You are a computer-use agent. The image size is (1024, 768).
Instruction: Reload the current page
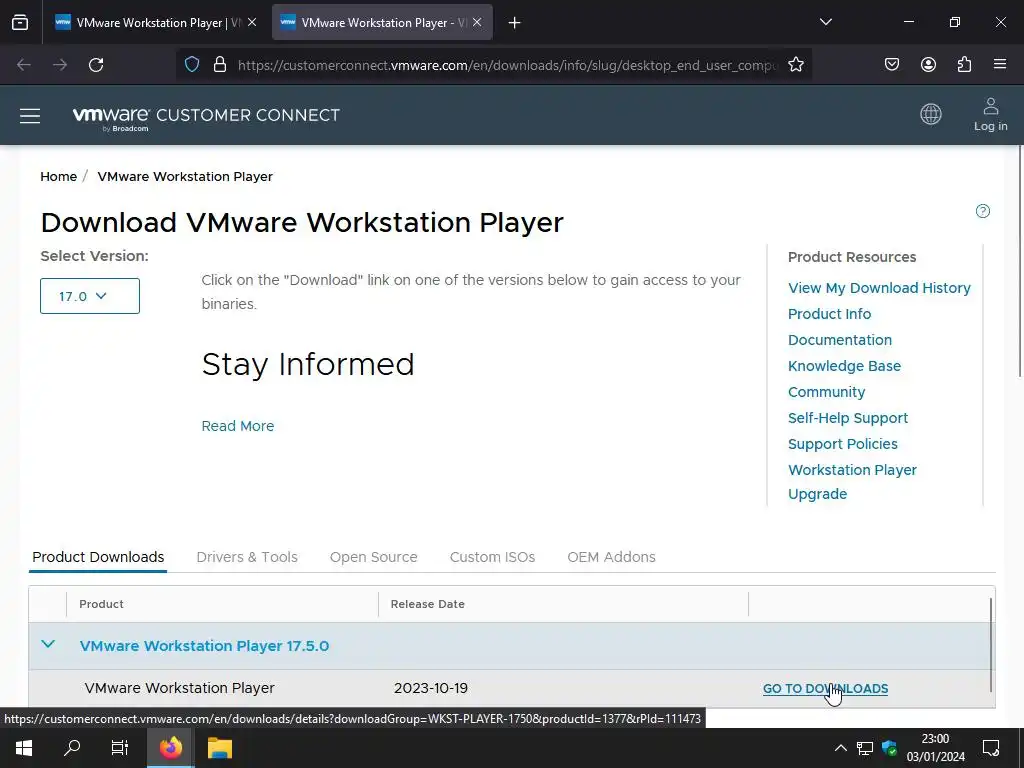(x=96, y=65)
